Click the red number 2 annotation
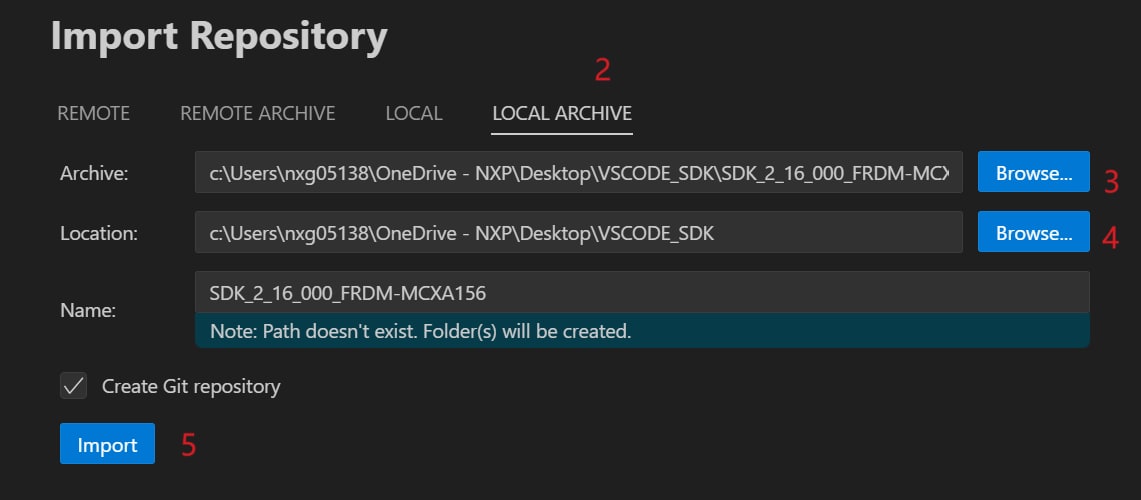 [x=601, y=70]
